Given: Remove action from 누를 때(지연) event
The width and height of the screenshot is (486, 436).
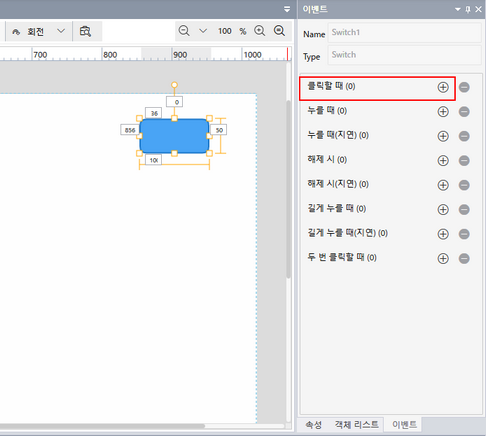Looking at the screenshot, I should 464,136.
